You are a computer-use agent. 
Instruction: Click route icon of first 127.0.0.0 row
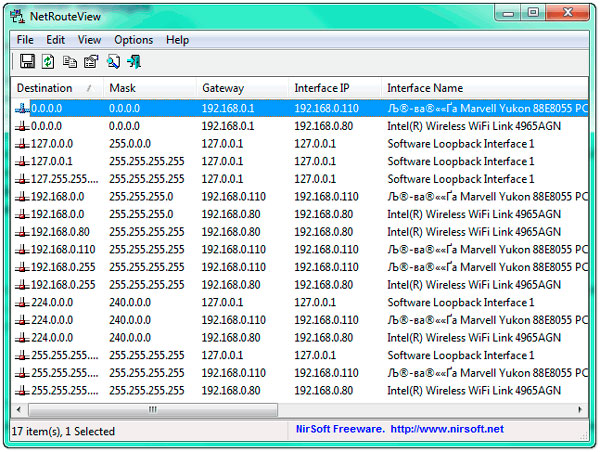tap(23, 144)
